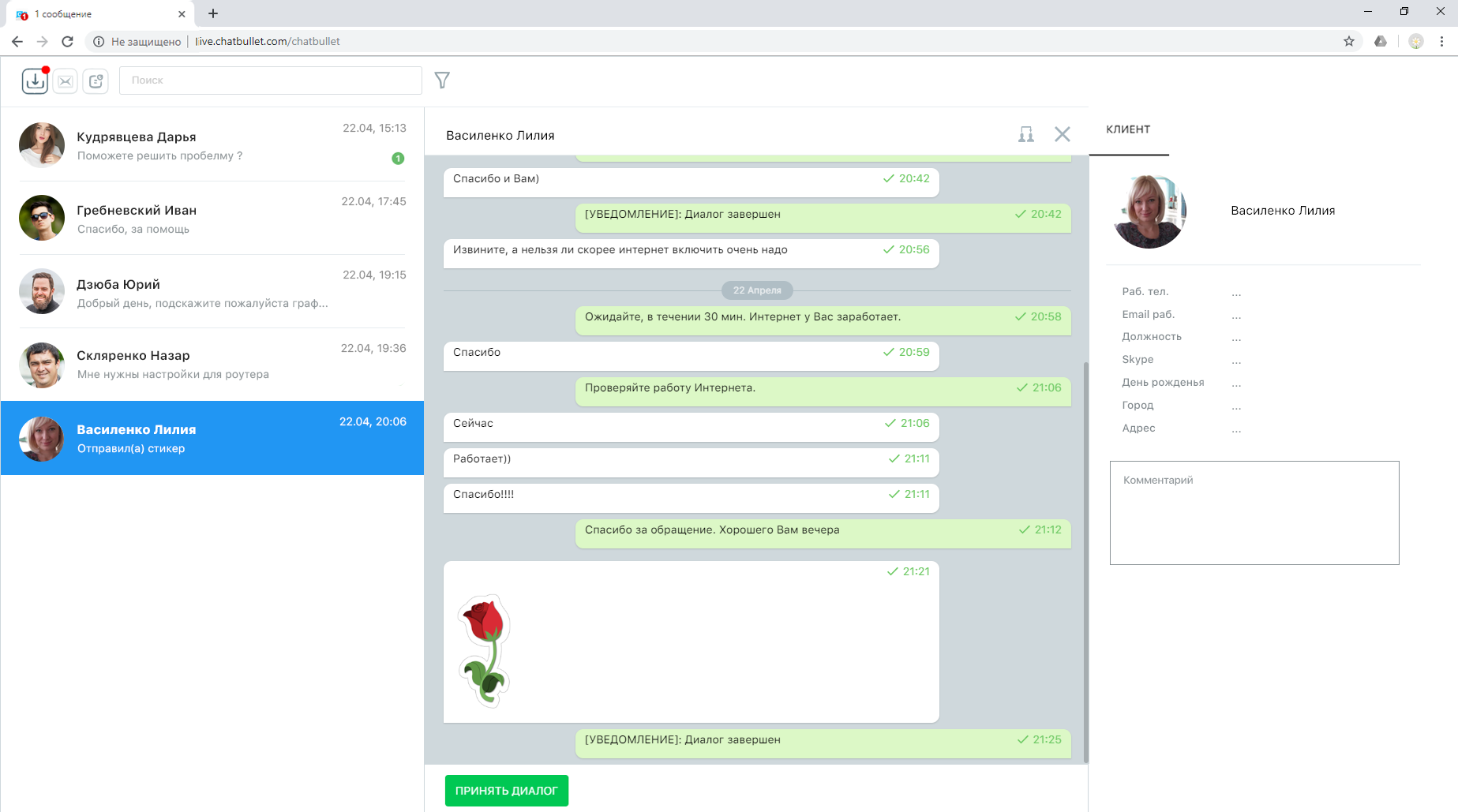Open chat with Гребневский Иван
This screenshot has height=812, width=1458.
212,219
